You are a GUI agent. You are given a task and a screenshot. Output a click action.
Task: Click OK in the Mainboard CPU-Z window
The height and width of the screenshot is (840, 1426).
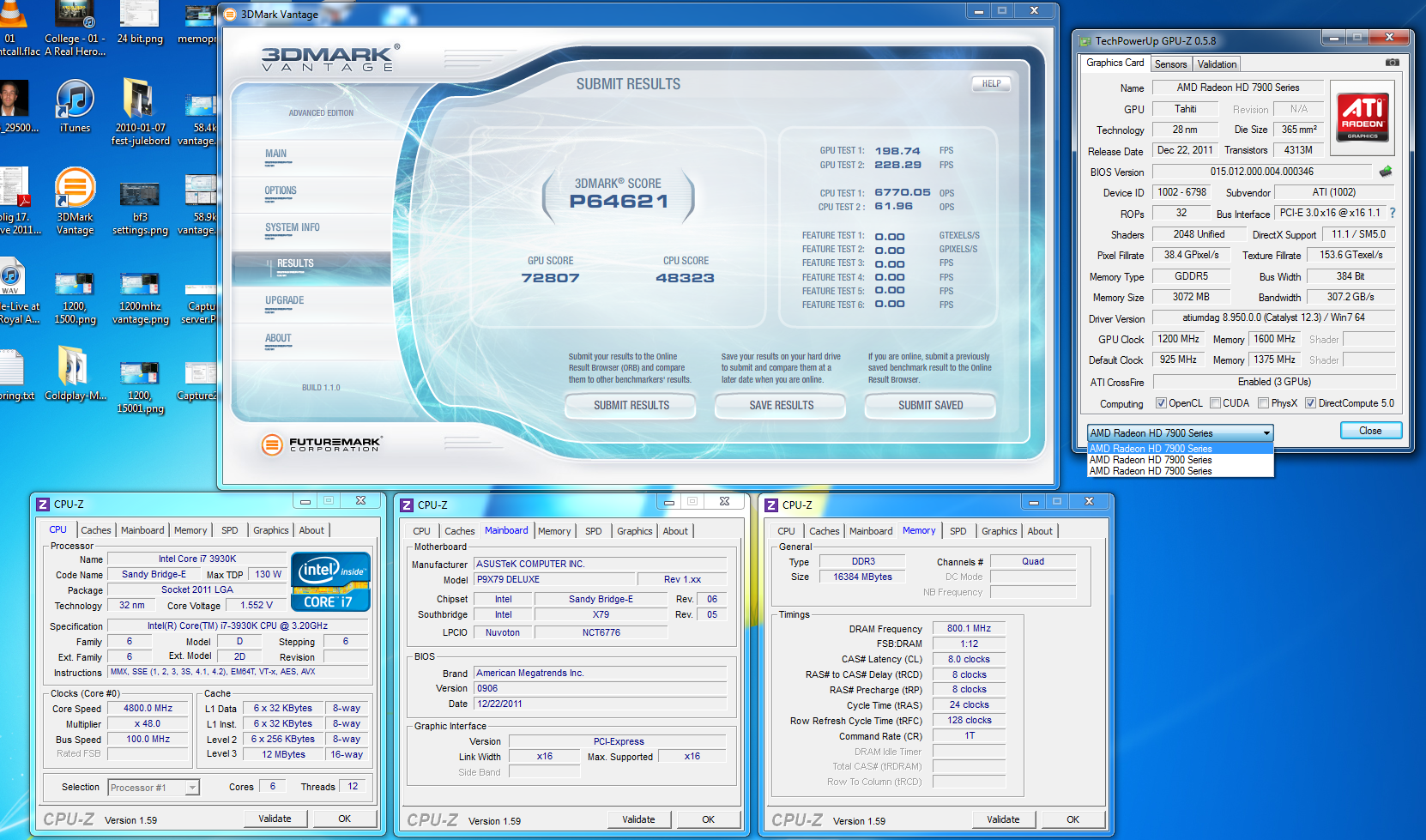click(x=708, y=819)
